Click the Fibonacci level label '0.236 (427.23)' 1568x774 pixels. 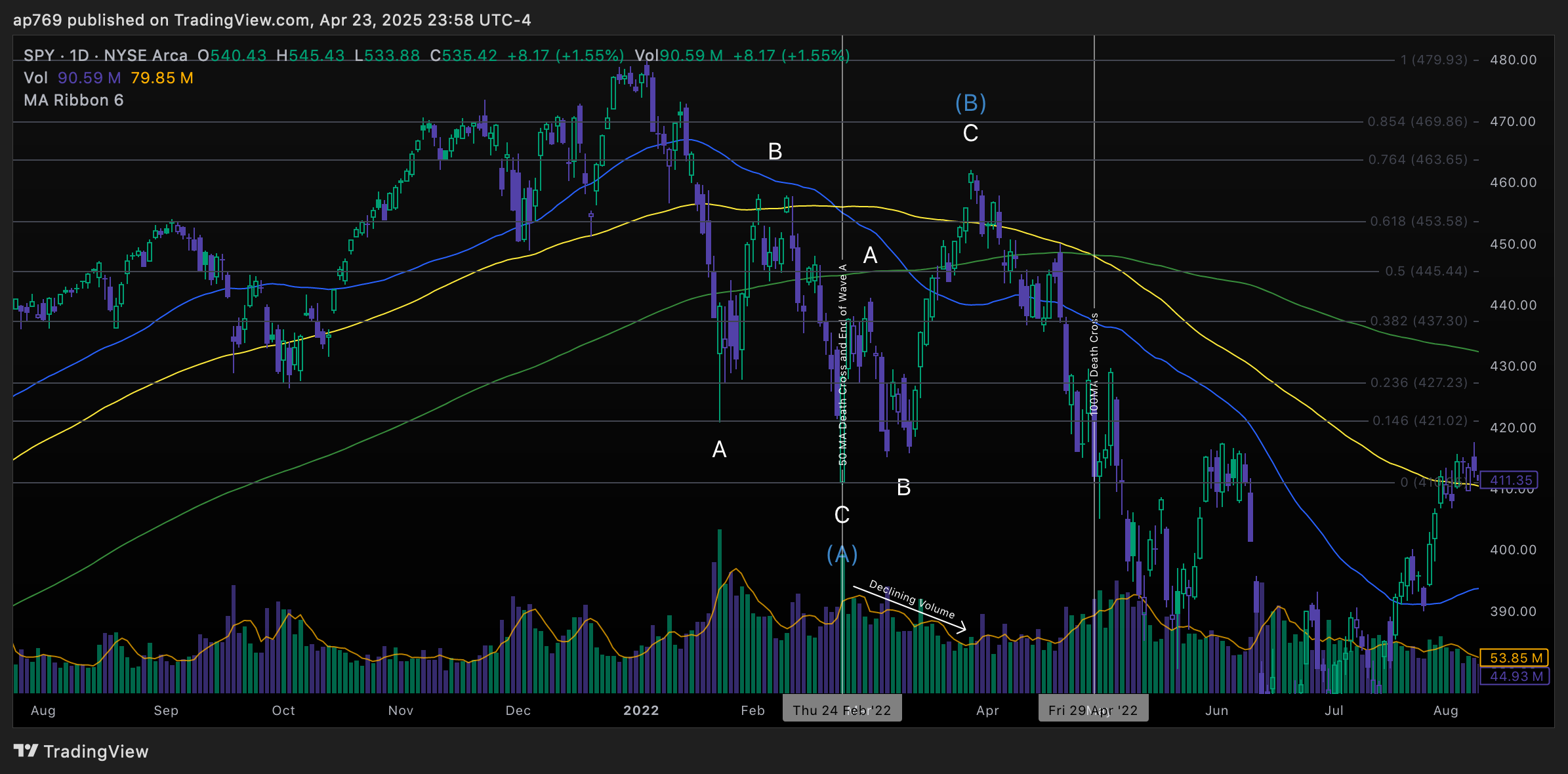pyautogui.click(x=1418, y=382)
